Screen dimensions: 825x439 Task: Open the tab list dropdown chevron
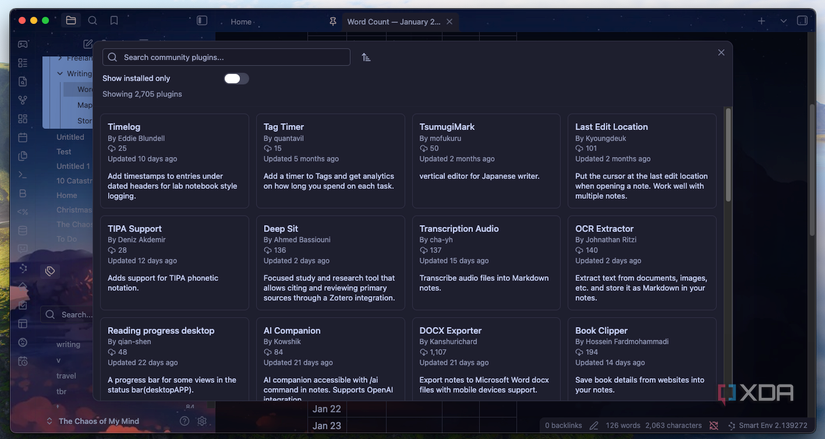pyautogui.click(x=783, y=21)
